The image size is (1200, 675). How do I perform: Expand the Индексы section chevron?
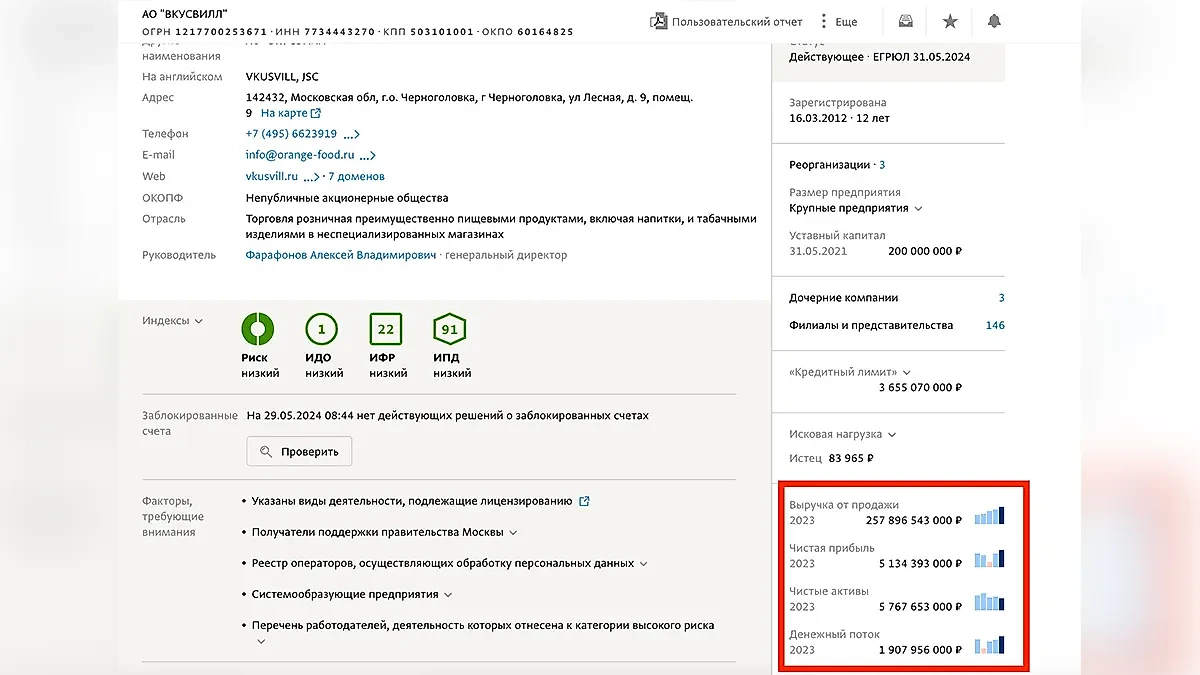tap(198, 321)
